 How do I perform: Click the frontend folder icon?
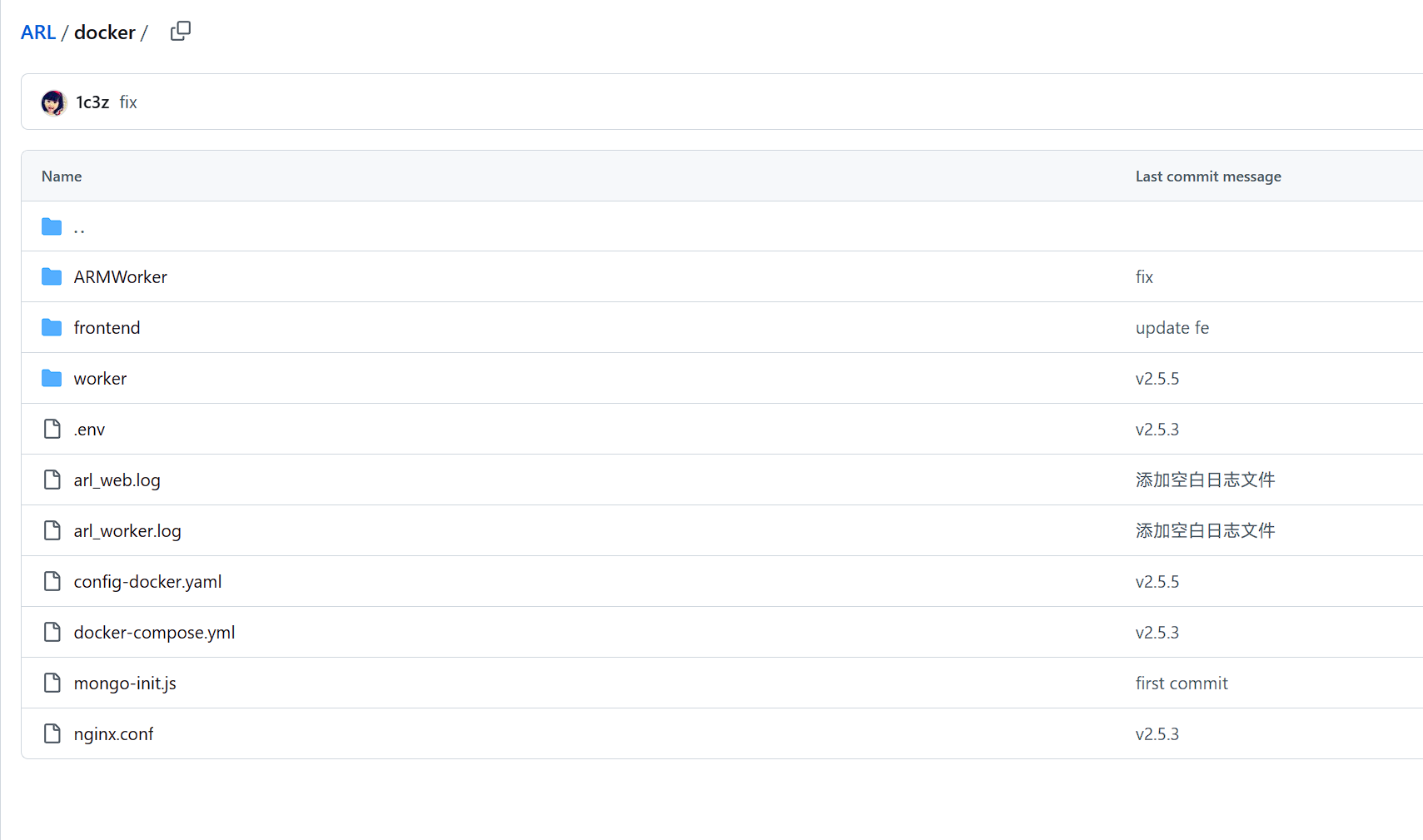(x=52, y=327)
